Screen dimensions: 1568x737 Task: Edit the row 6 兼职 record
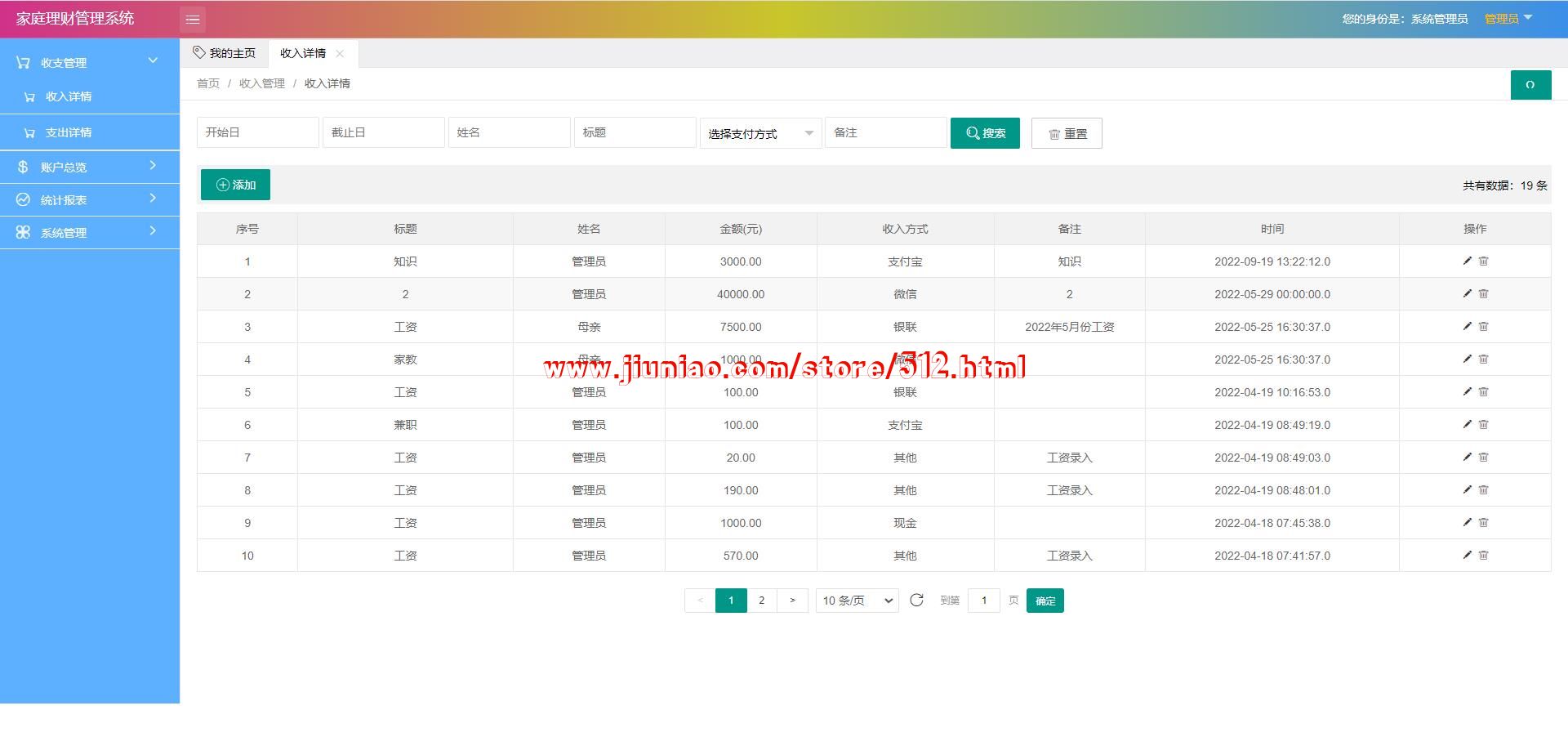1467,424
